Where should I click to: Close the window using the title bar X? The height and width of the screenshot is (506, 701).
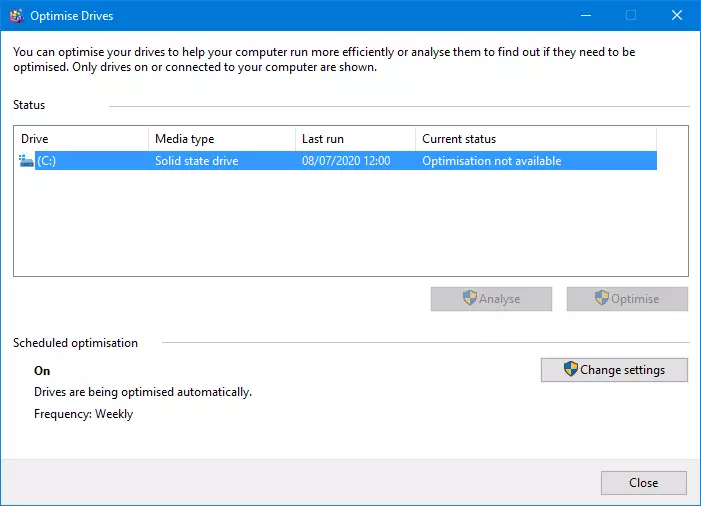[x=677, y=16]
